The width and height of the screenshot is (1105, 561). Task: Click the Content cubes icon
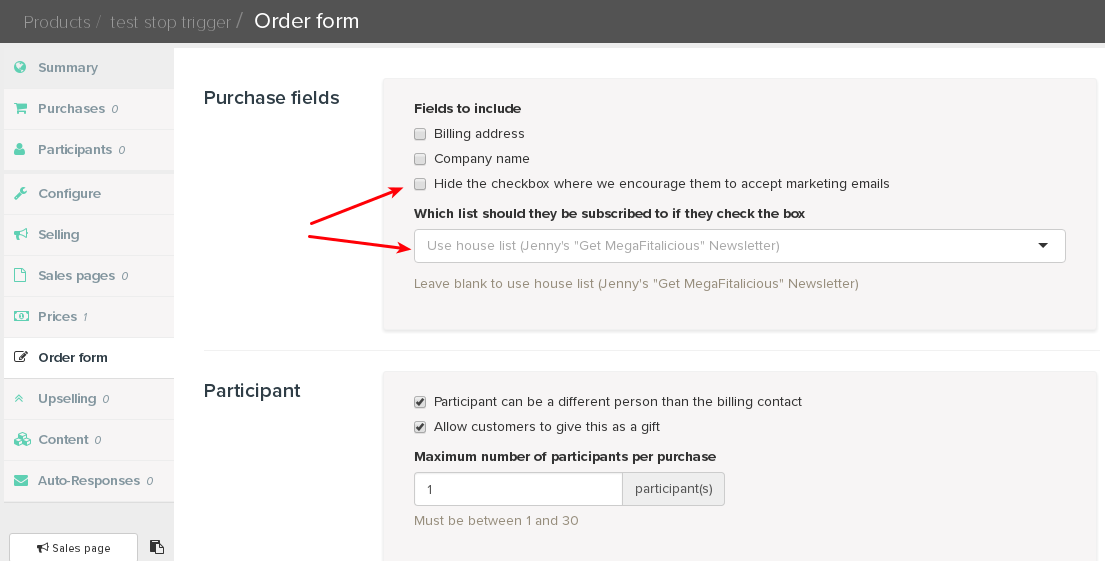pos(22,439)
